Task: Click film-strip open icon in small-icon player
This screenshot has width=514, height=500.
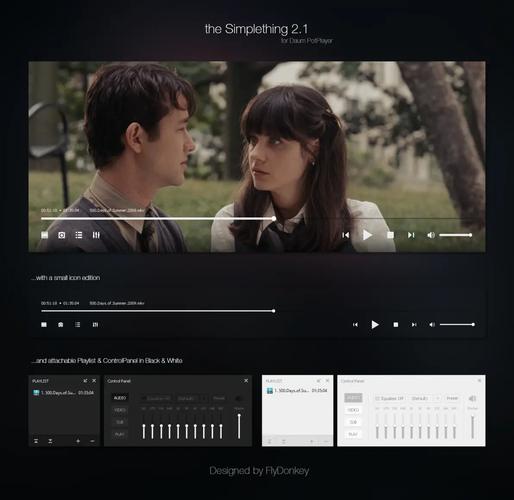Action: click(x=44, y=325)
